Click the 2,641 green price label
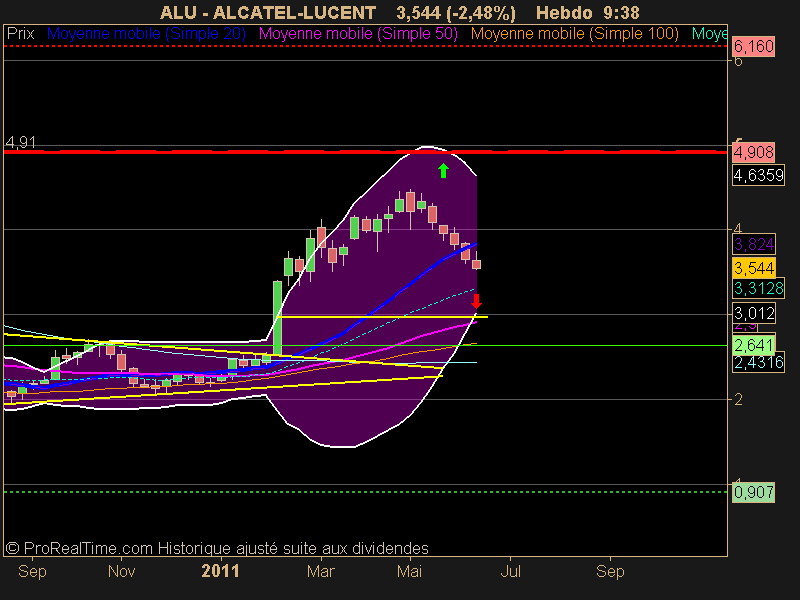Screen dimensions: 800x600 click(754, 345)
